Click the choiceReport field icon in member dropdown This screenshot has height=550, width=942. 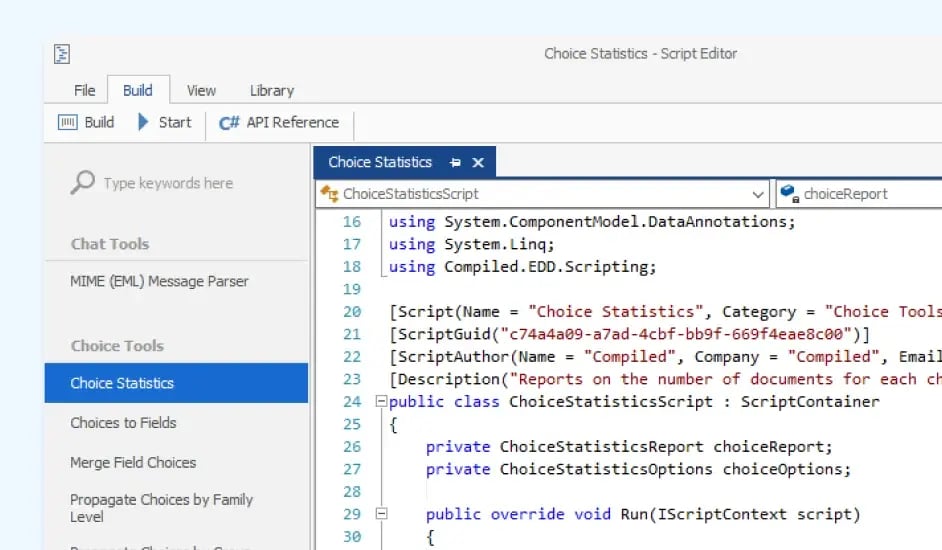pos(788,194)
